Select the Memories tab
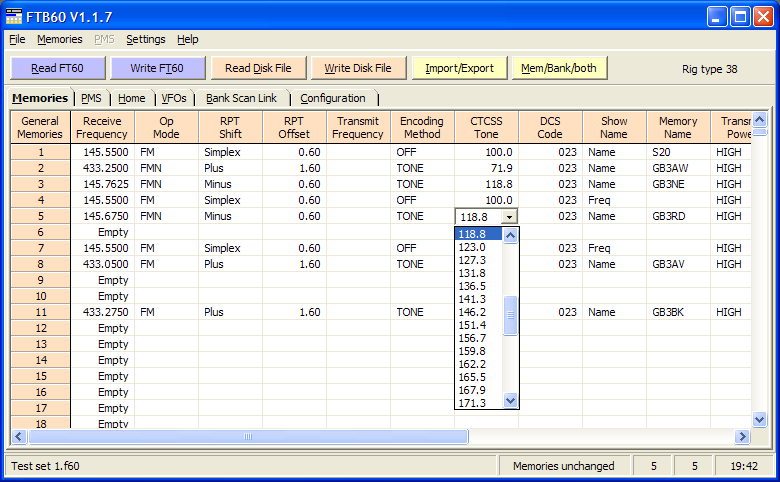This screenshot has width=780, height=482. [40, 98]
